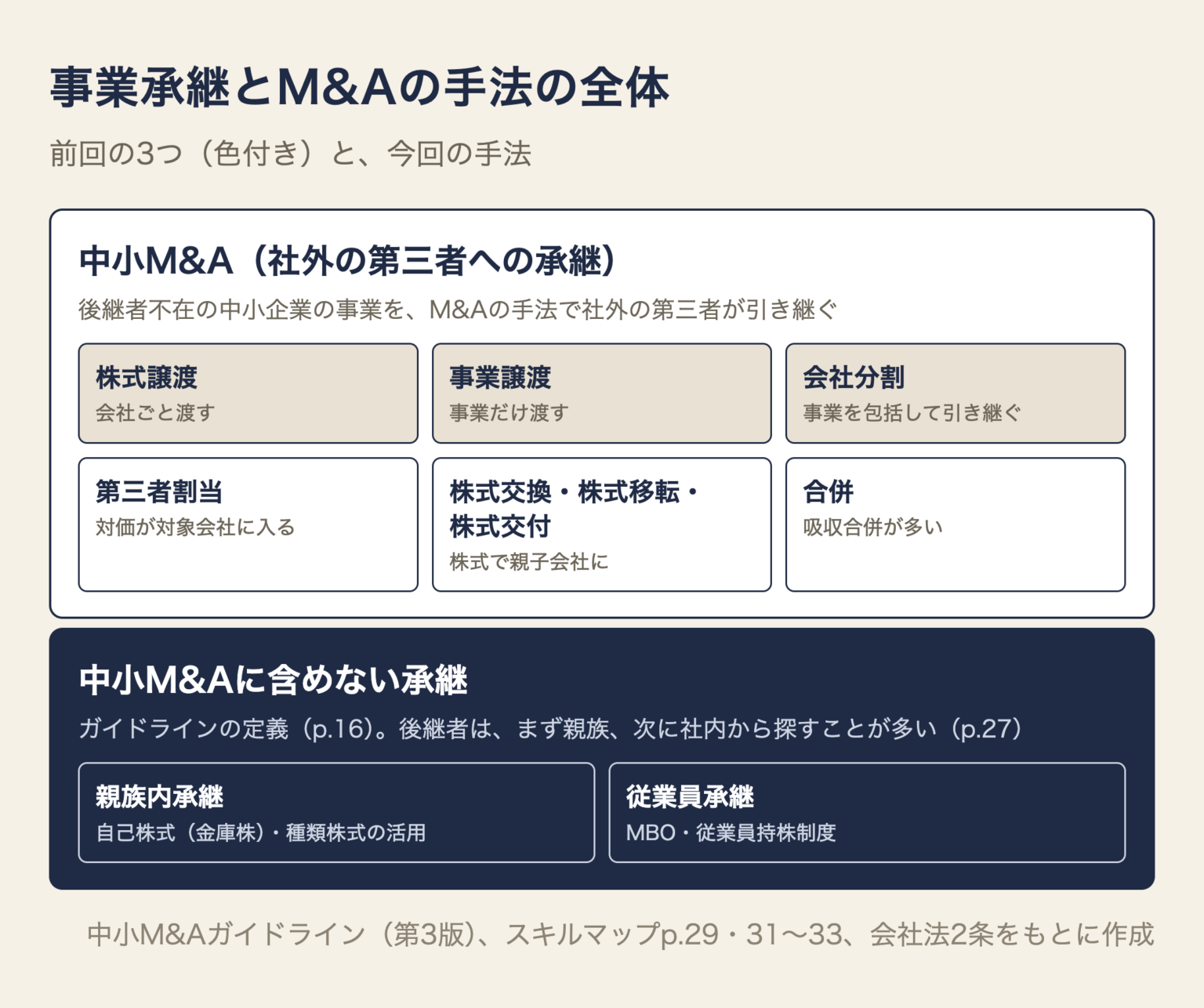
Task: Select the caption 対価が対象会社に入る
Action: coord(195,527)
